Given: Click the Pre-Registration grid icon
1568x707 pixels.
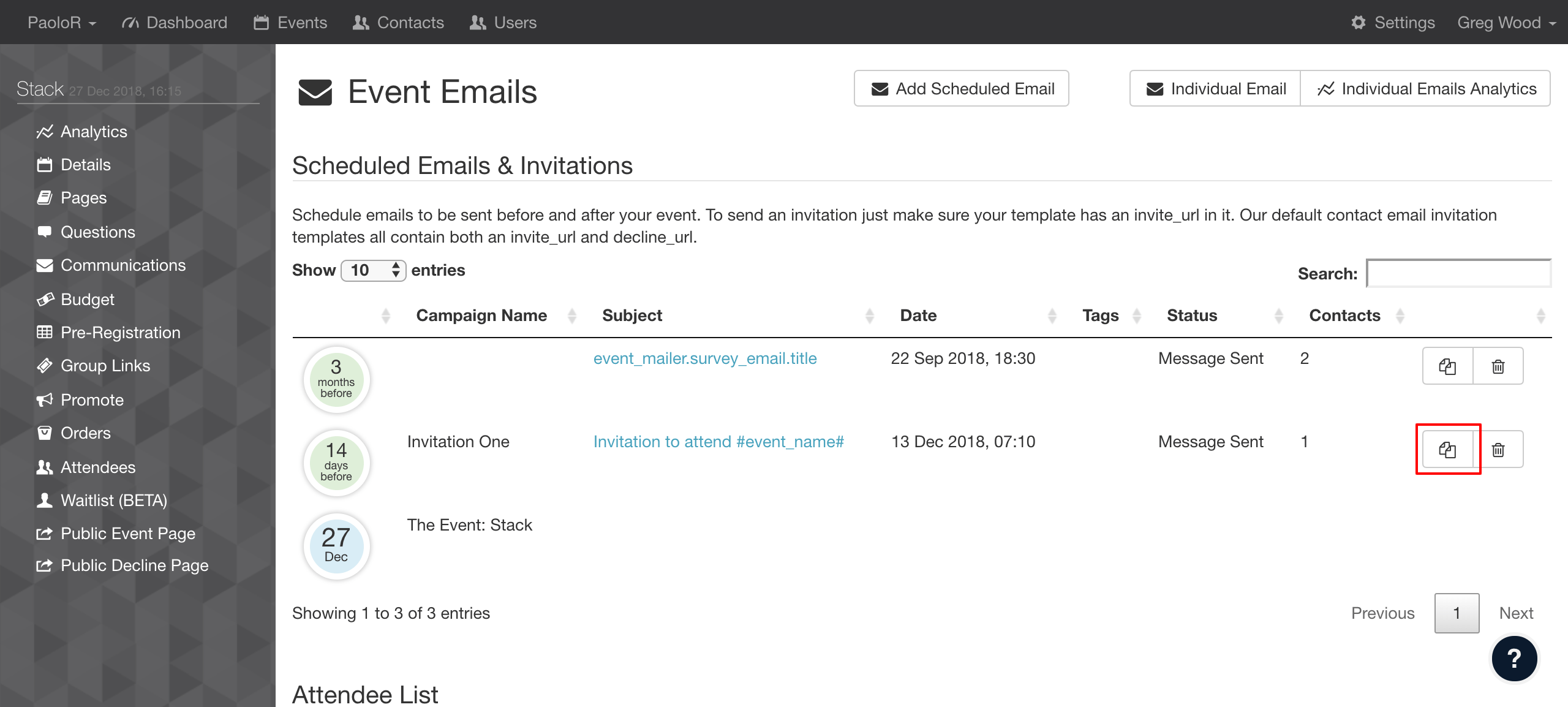Looking at the screenshot, I should tap(45, 332).
